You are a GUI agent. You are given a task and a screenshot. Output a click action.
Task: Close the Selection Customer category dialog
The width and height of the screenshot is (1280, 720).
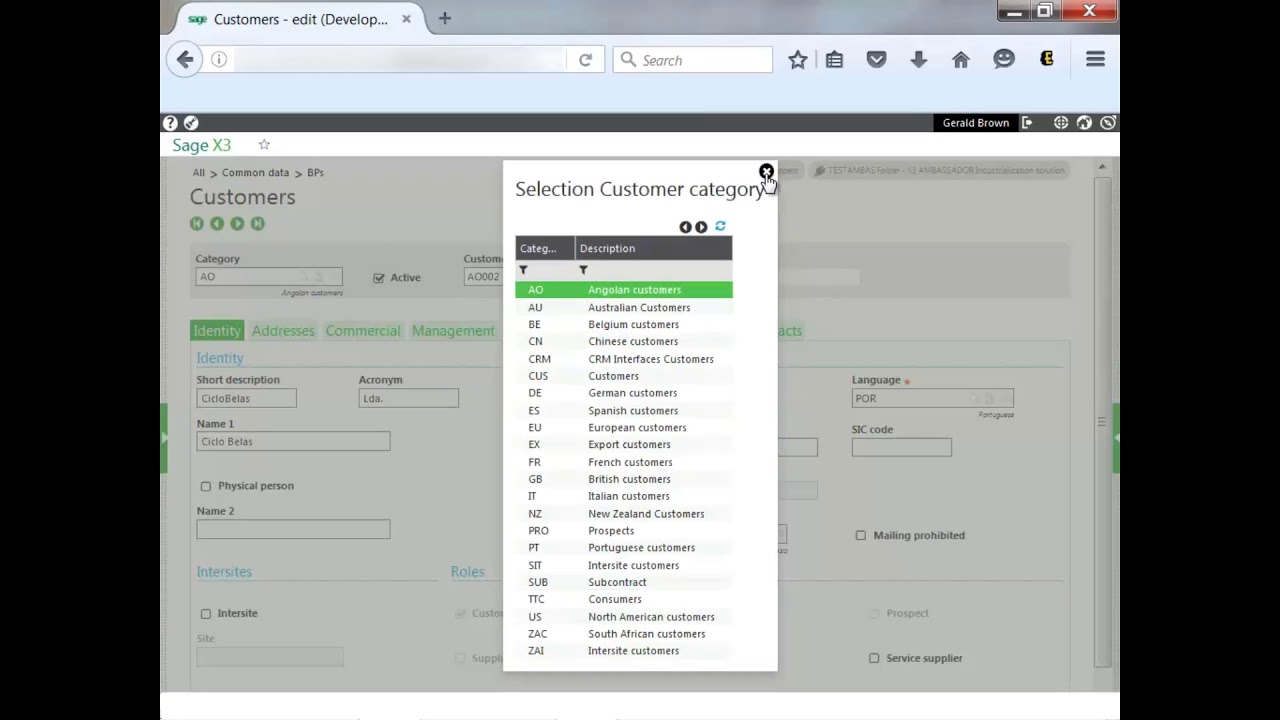766,172
